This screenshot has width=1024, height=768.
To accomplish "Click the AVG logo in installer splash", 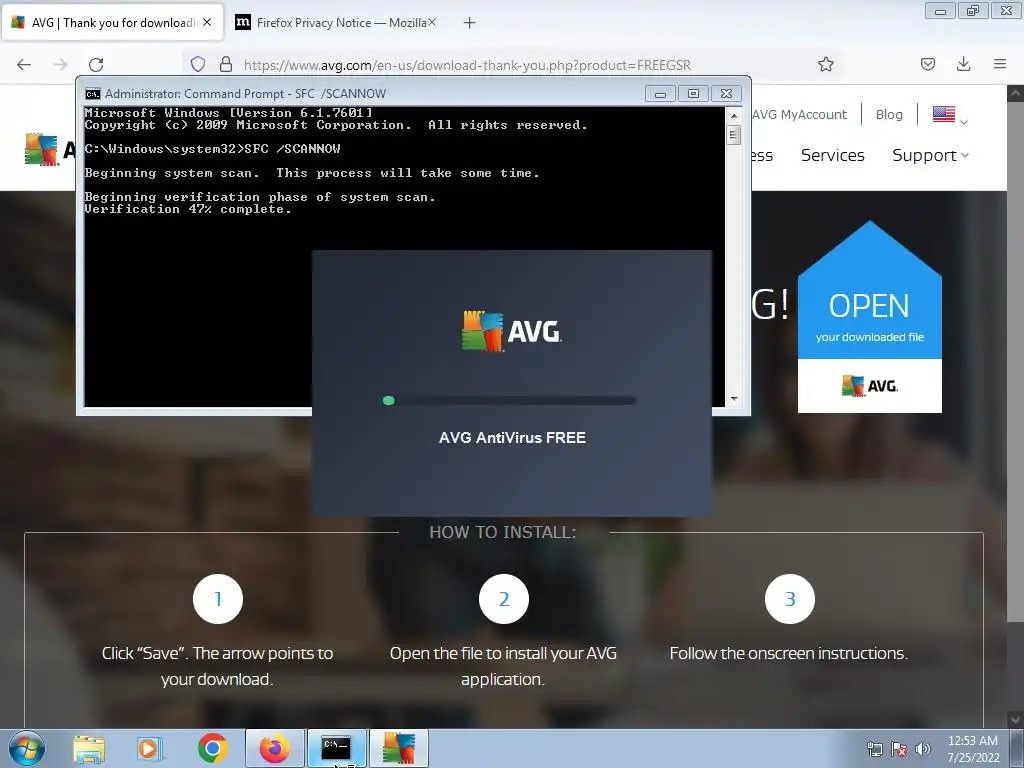I will click(511, 332).
